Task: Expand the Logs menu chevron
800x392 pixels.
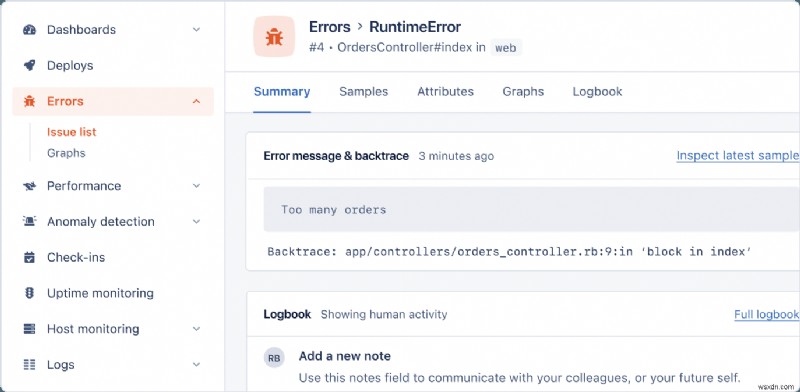Action: [196, 364]
